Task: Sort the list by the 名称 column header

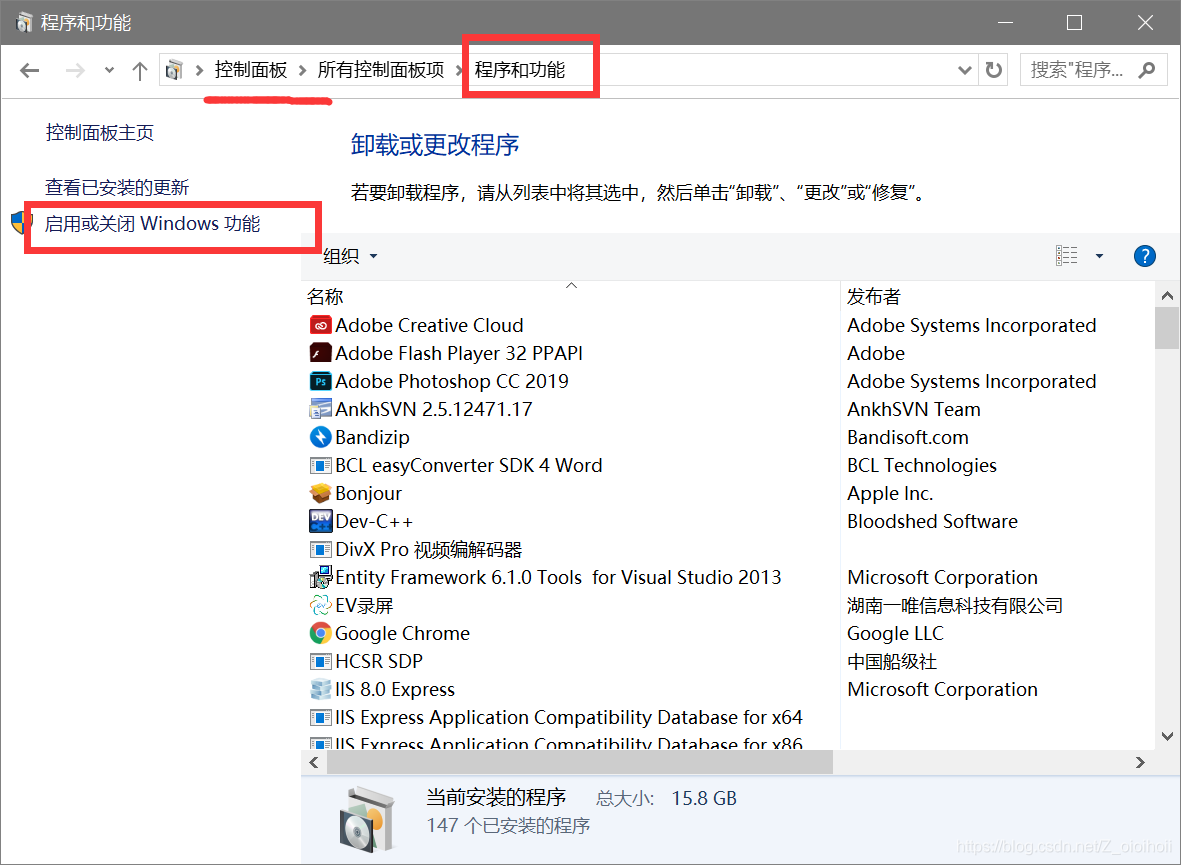Action: pos(325,297)
